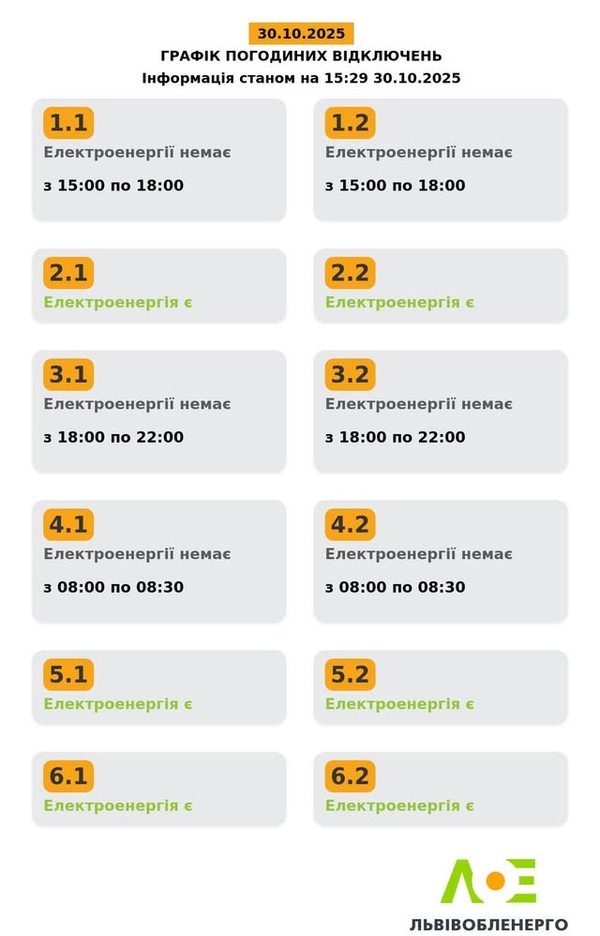This screenshot has width=600, height=936.
Task: Select the 3.2 group badge
Action: click(350, 375)
